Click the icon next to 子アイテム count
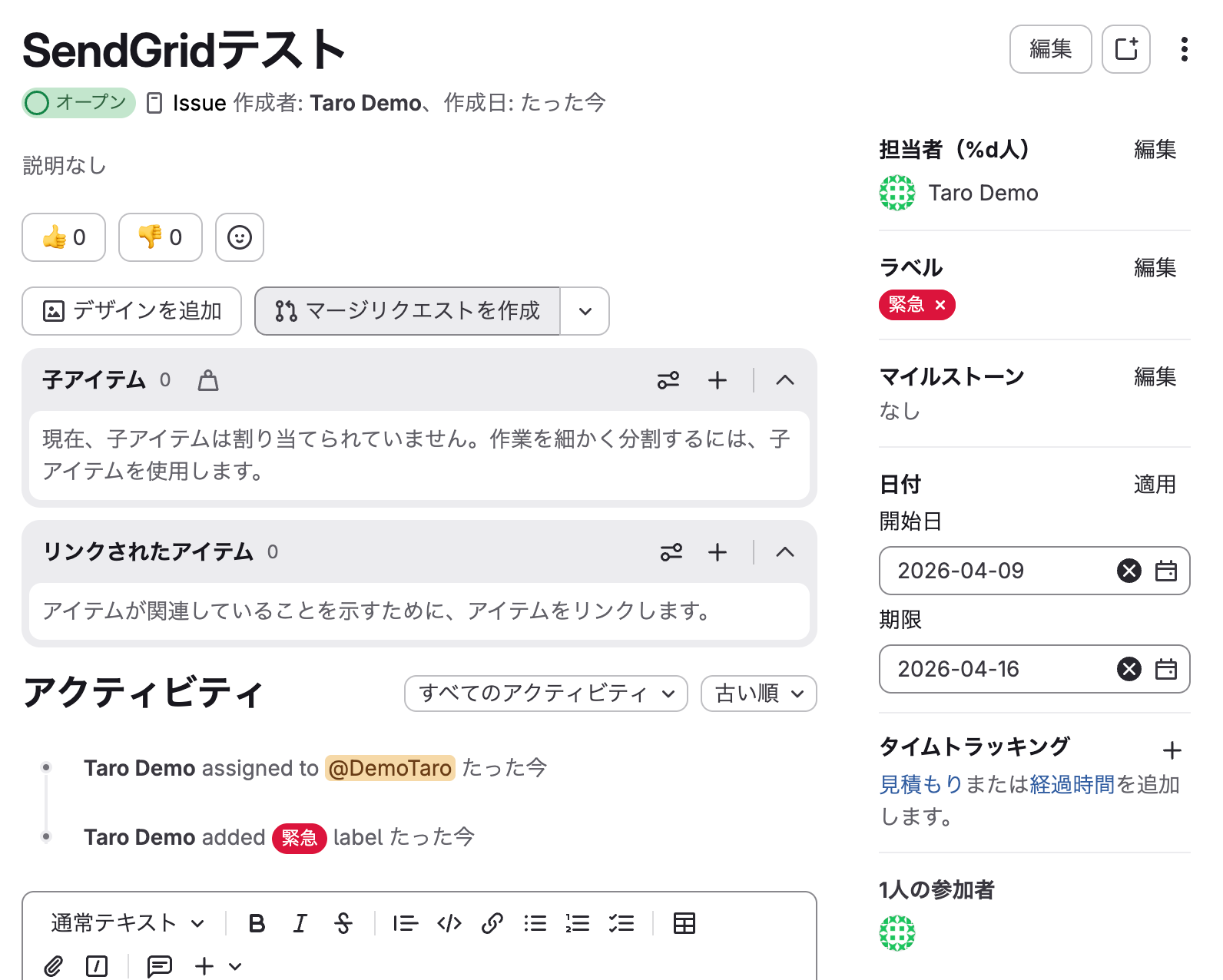1223x980 pixels. [208, 380]
